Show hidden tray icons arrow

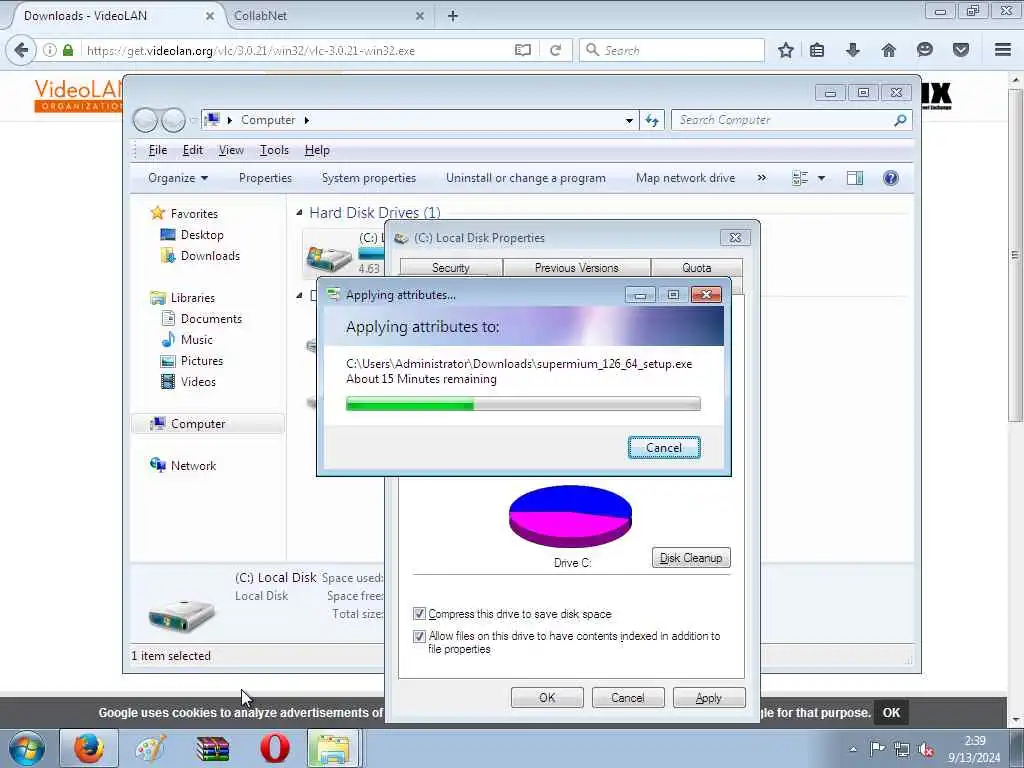(853, 749)
